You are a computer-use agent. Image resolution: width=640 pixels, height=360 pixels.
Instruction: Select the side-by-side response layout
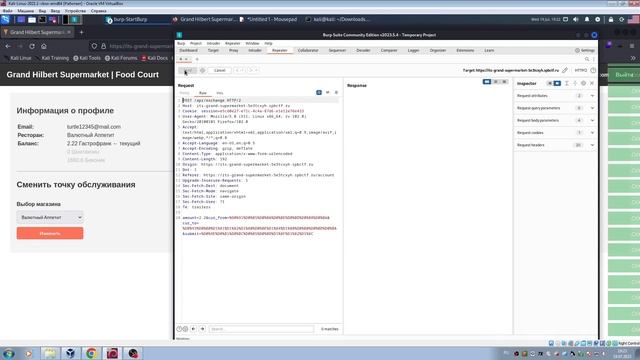coord(487,82)
